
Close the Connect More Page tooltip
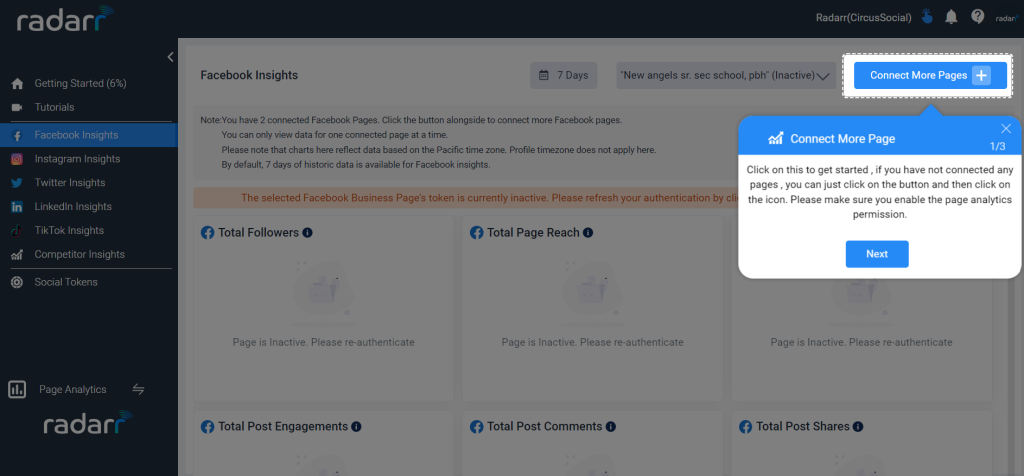(x=1006, y=129)
